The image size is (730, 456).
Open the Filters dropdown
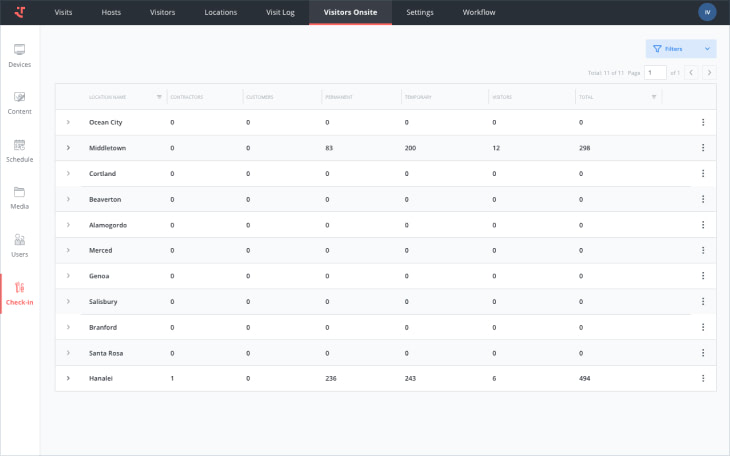(680, 48)
